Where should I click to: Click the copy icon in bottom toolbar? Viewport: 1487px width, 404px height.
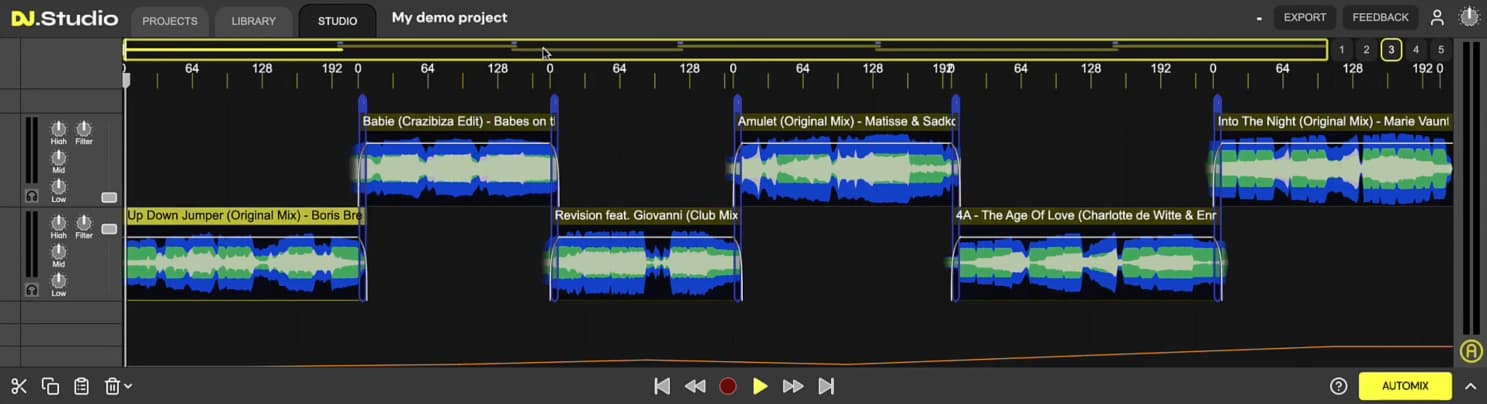pyautogui.click(x=50, y=386)
